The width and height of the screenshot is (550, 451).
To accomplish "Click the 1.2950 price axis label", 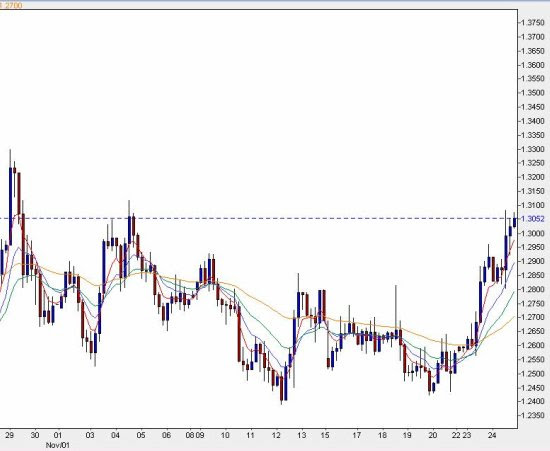I will (533, 247).
